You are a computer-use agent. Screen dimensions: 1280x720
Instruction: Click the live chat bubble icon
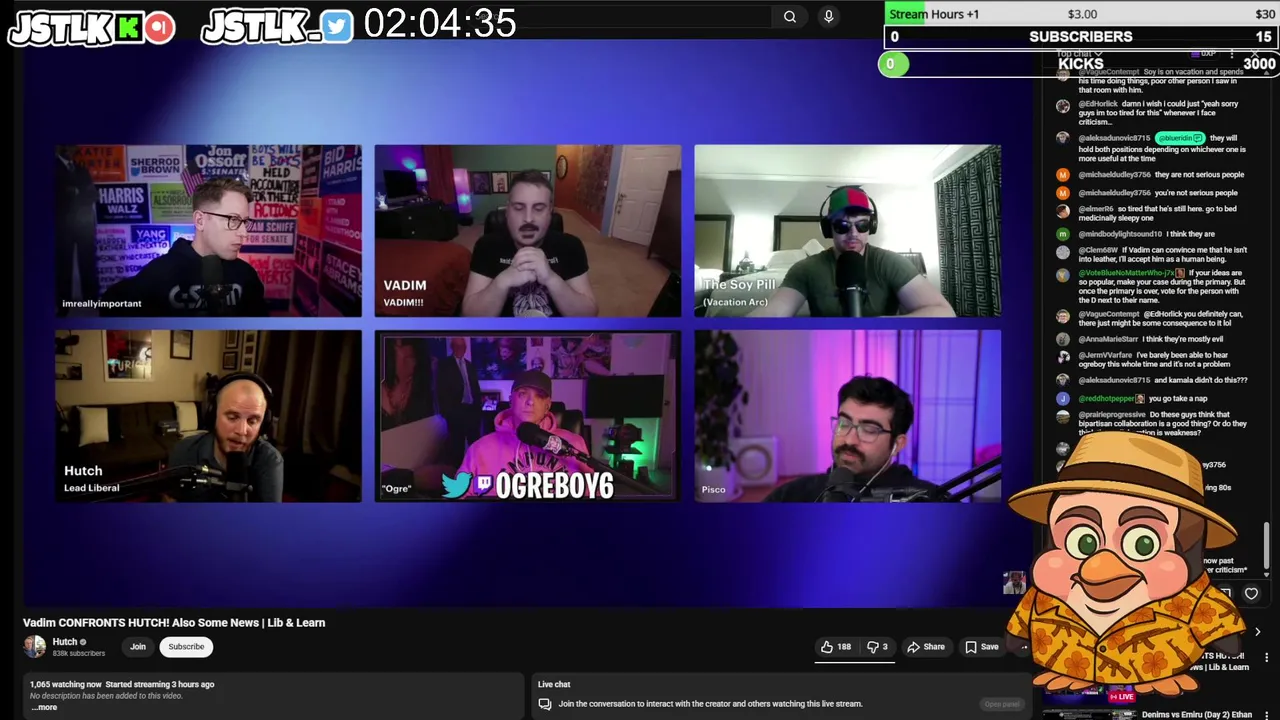coord(545,704)
